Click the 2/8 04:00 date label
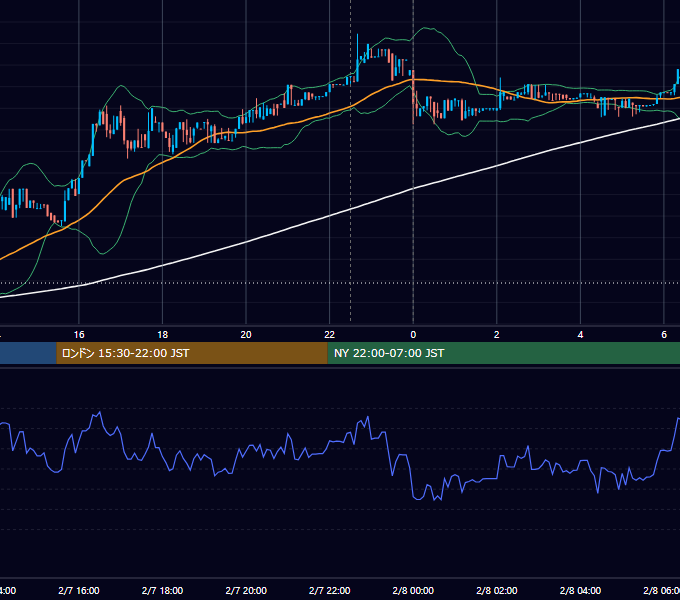This screenshot has height=600, width=680. [580, 590]
